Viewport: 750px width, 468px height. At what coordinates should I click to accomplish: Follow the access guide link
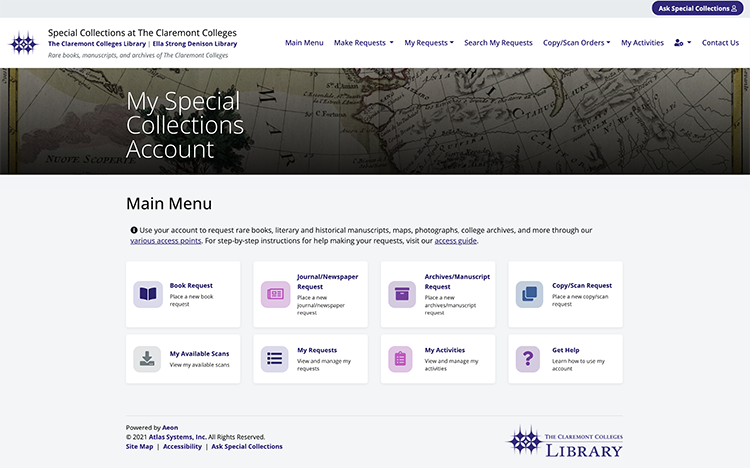[x=455, y=241]
